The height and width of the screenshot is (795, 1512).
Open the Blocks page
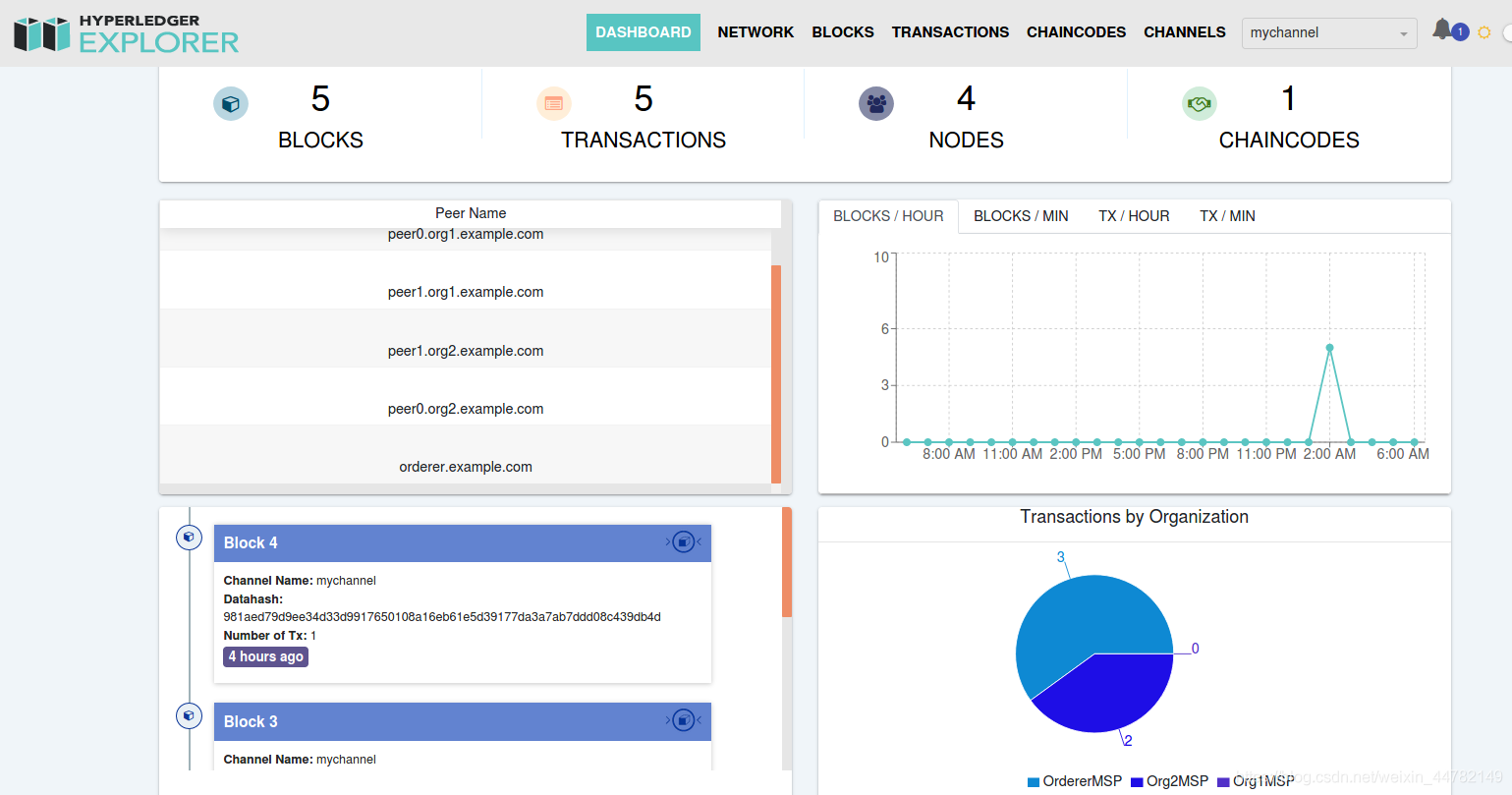pyautogui.click(x=843, y=32)
